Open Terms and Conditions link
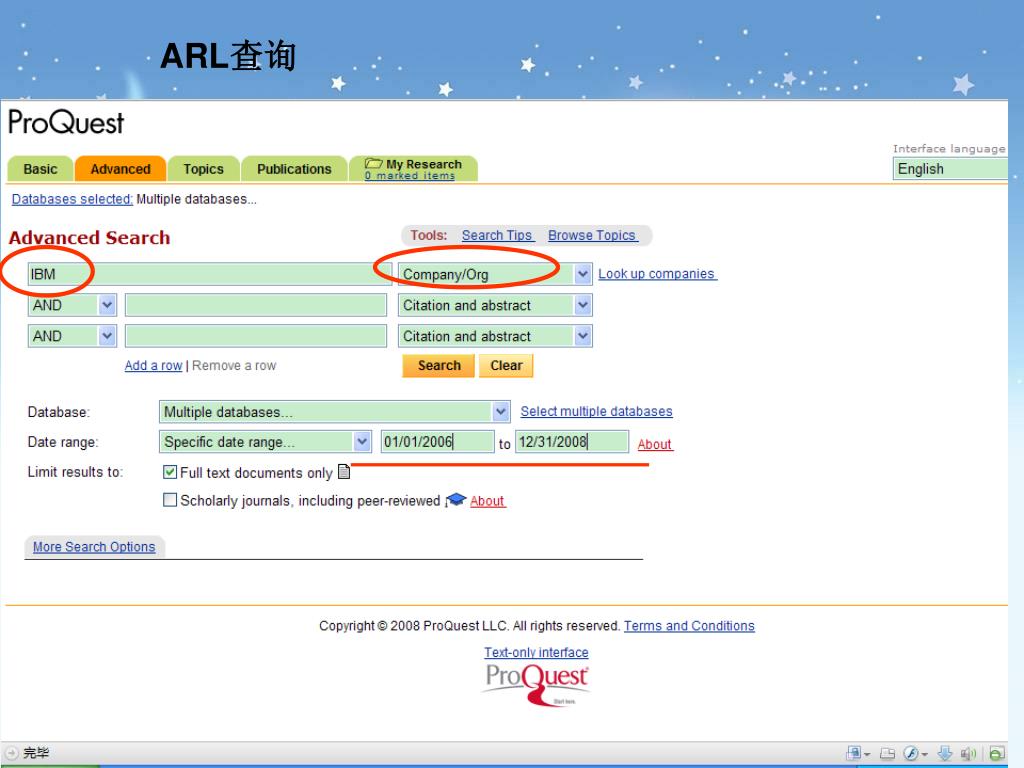The height and width of the screenshot is (768, 1024). point(689,626)
